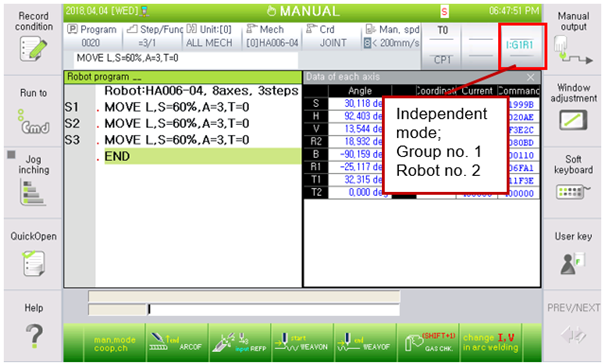Open Window adjustment icon
Image resolution: width=605 pixels, height=364 pixels.
(573, 120)
